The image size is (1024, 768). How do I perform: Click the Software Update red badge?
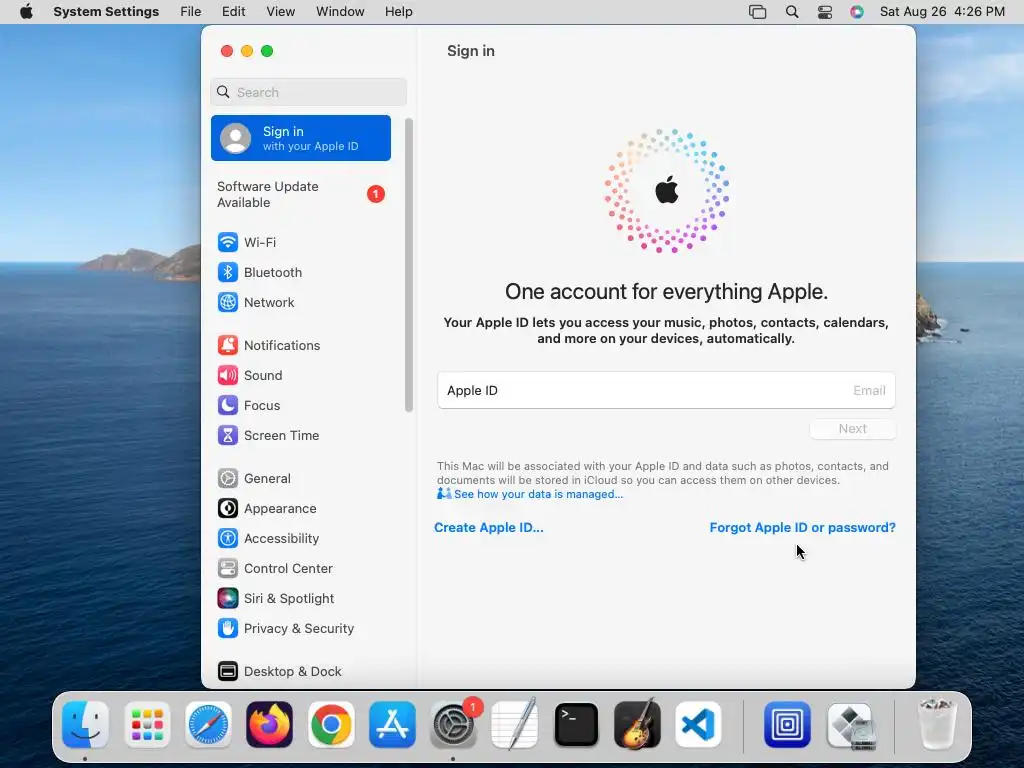point(376,194)
